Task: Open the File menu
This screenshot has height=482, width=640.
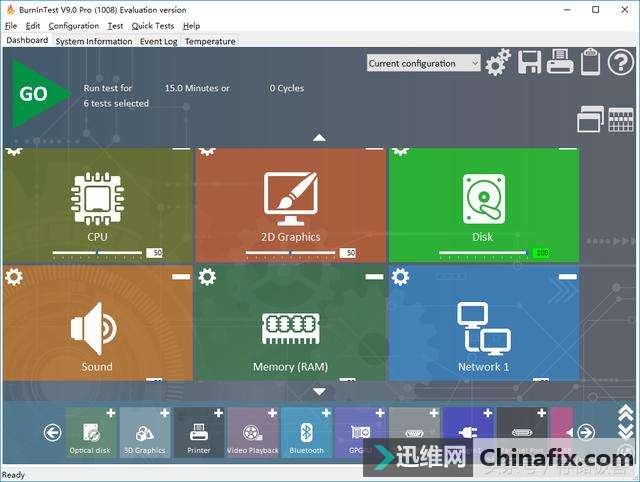Action: 11,26
